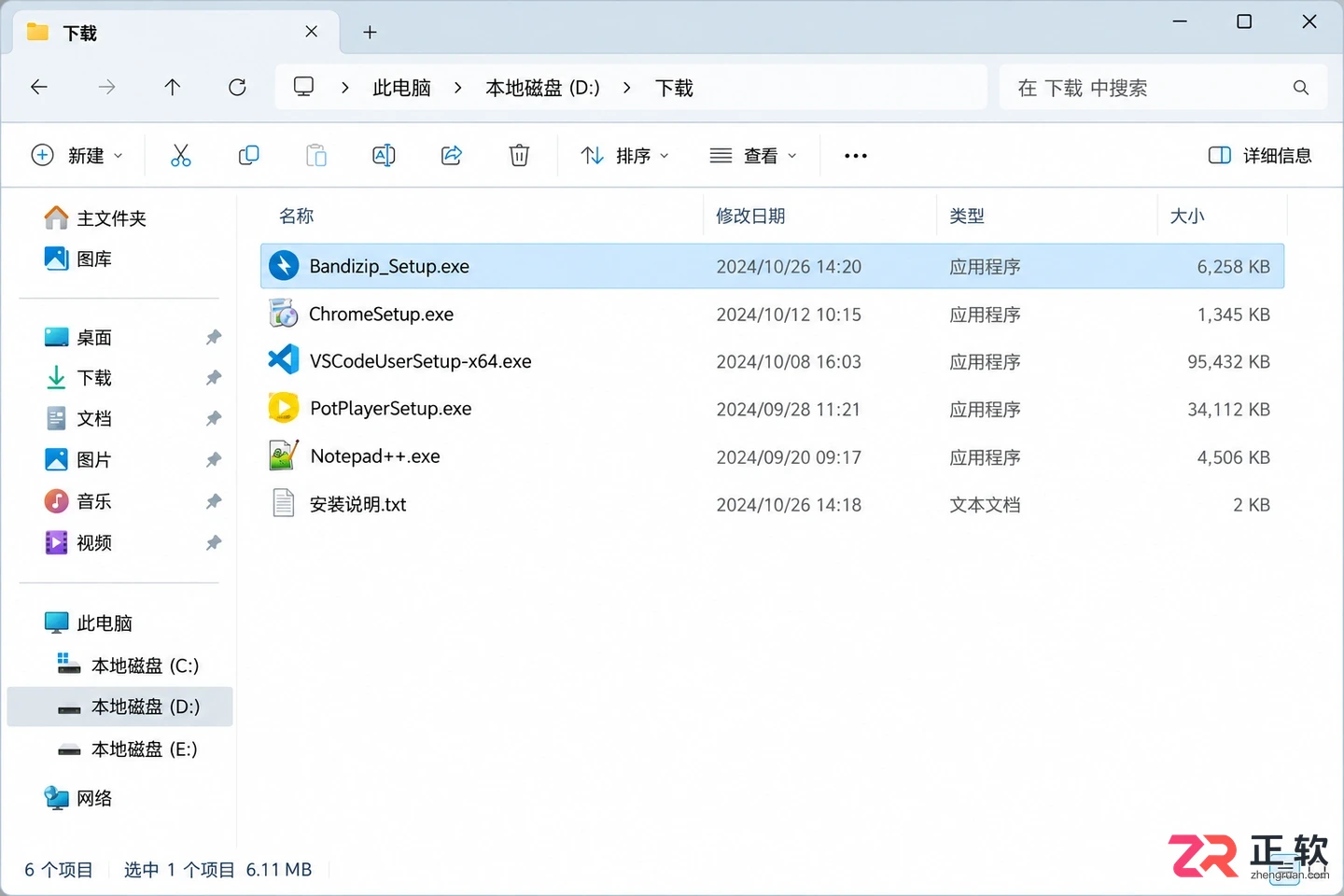Toggle the 详细信息 details pane

(1260, 156)
